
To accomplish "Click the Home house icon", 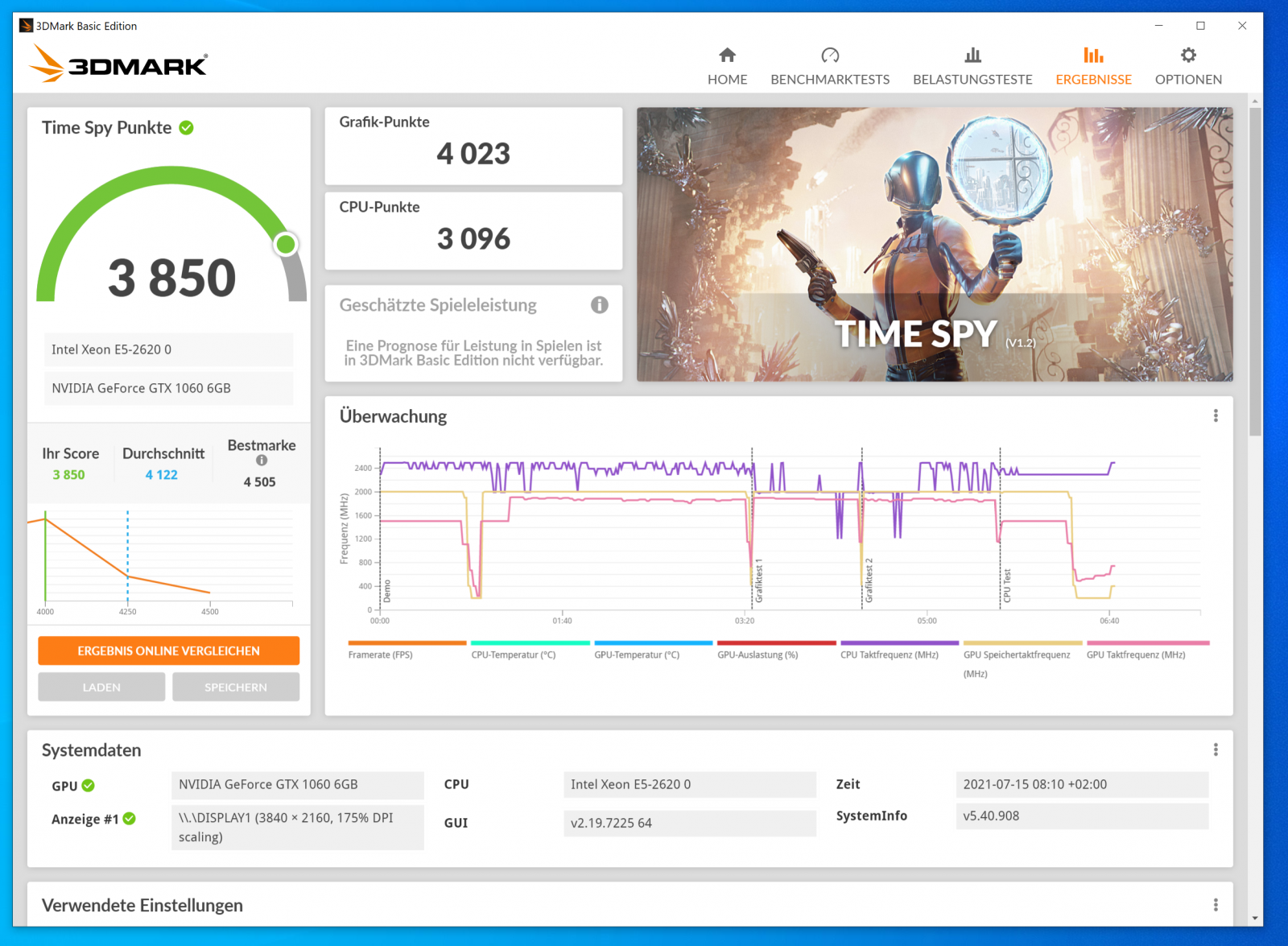I will click(x=727, y=55).
